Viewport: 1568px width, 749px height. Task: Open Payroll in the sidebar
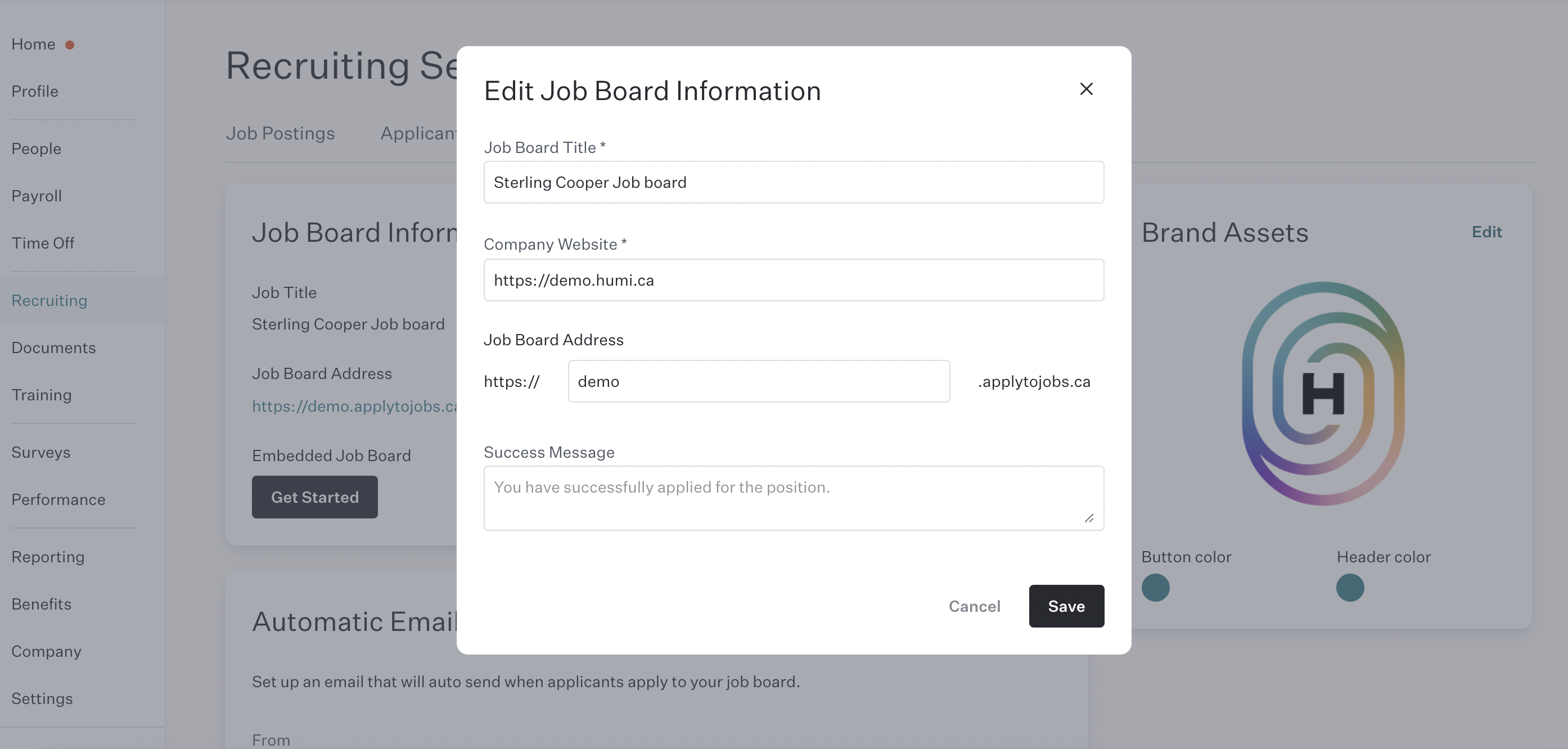[37, 196]
